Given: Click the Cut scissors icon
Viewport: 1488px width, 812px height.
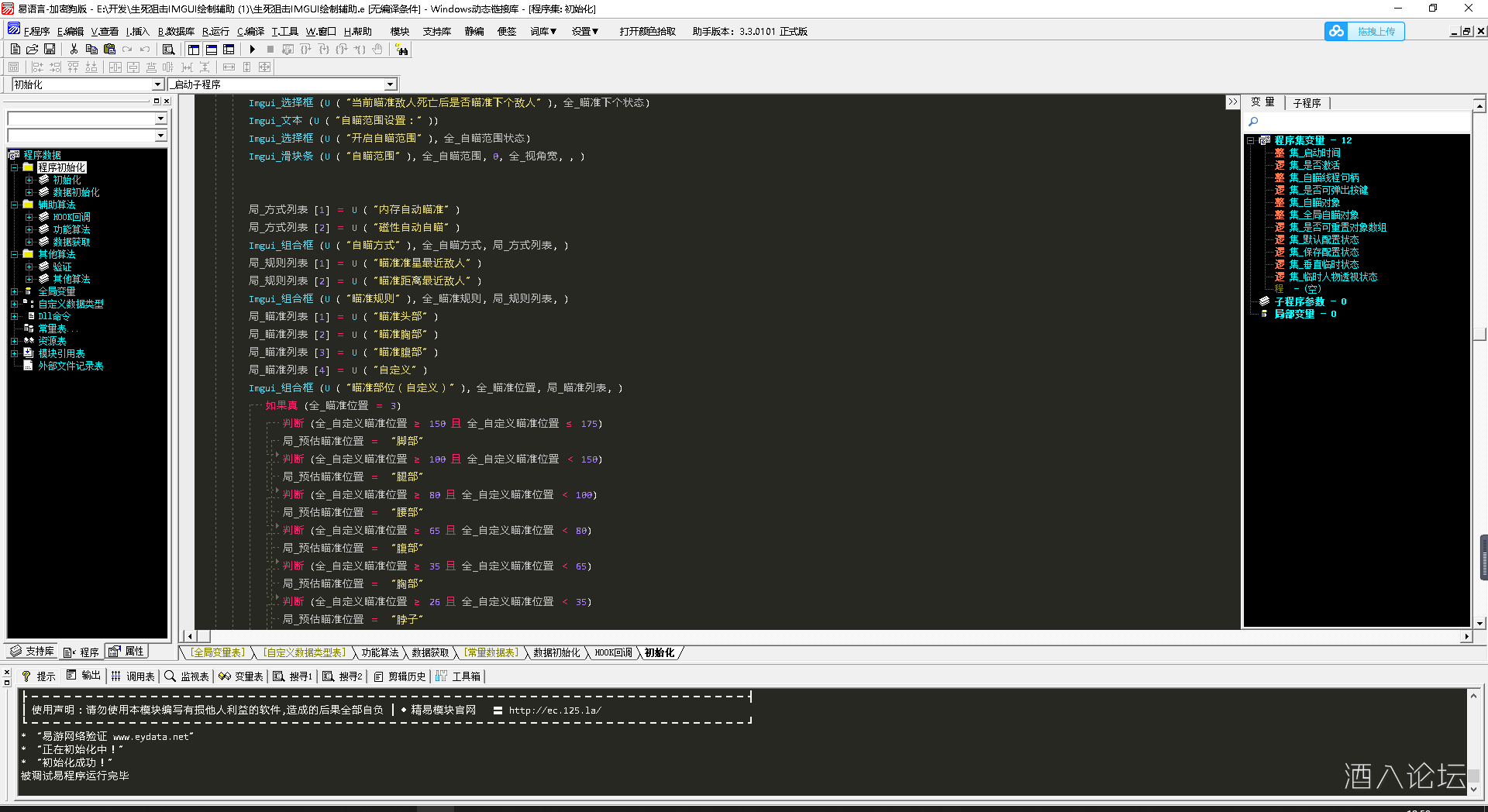Looking at the screenshot, I should point(74,49).
